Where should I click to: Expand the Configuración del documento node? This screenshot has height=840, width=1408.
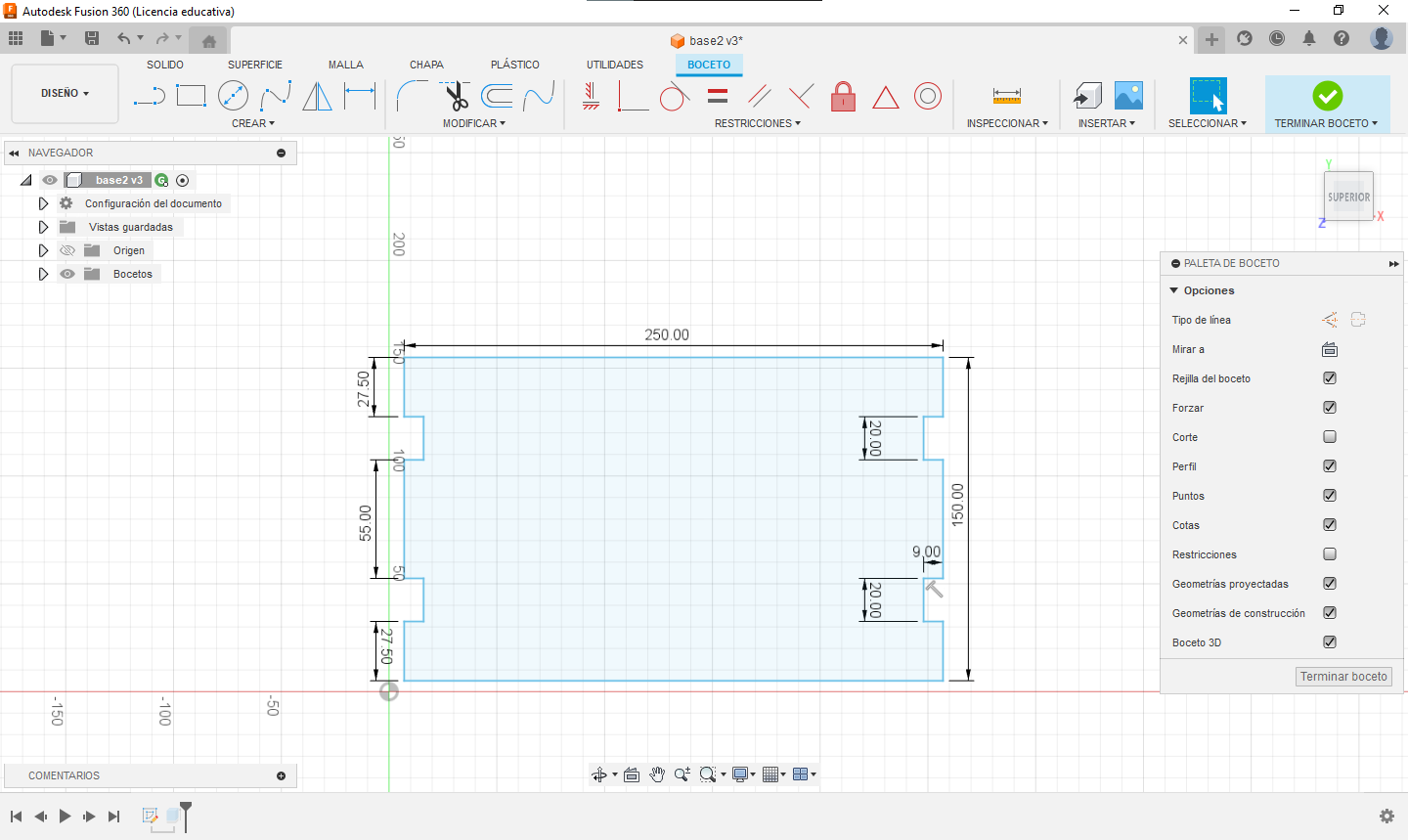pyautogui.click(x=43, y=203)
